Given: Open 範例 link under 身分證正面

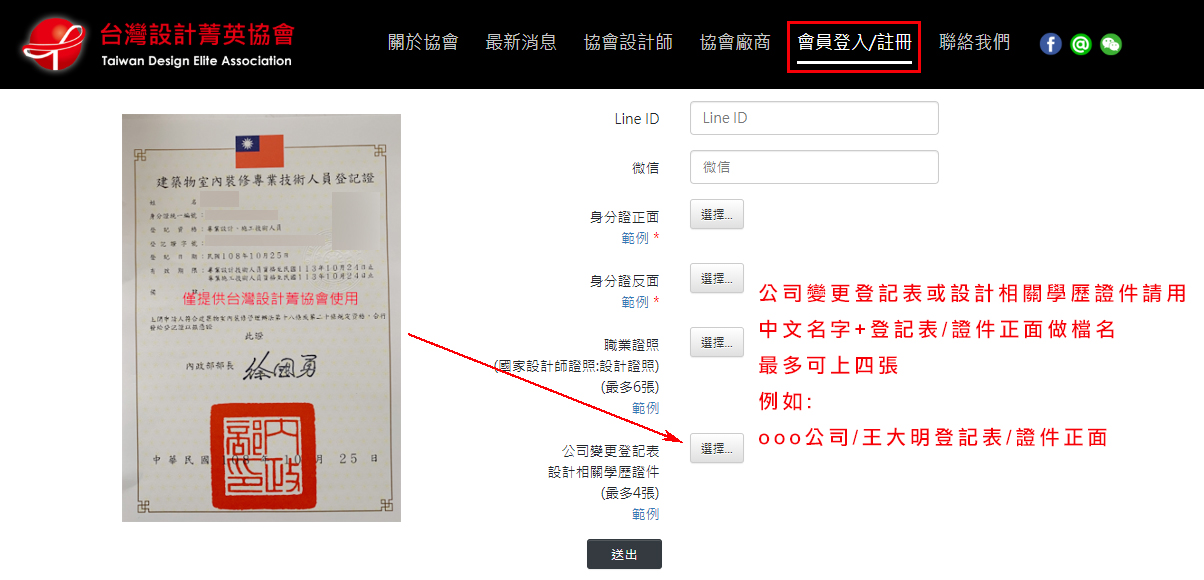Looking at the screenshot, I should (635, 238).
